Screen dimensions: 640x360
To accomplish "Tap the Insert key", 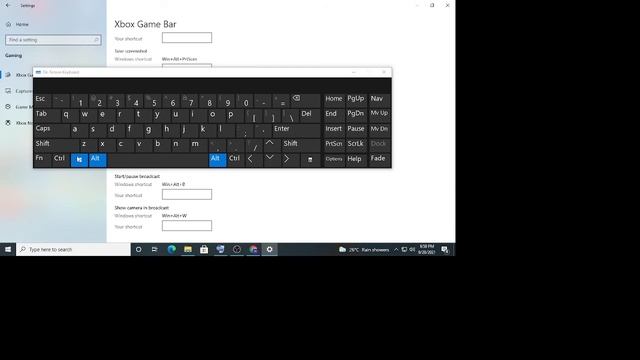I will coord(334,130).
